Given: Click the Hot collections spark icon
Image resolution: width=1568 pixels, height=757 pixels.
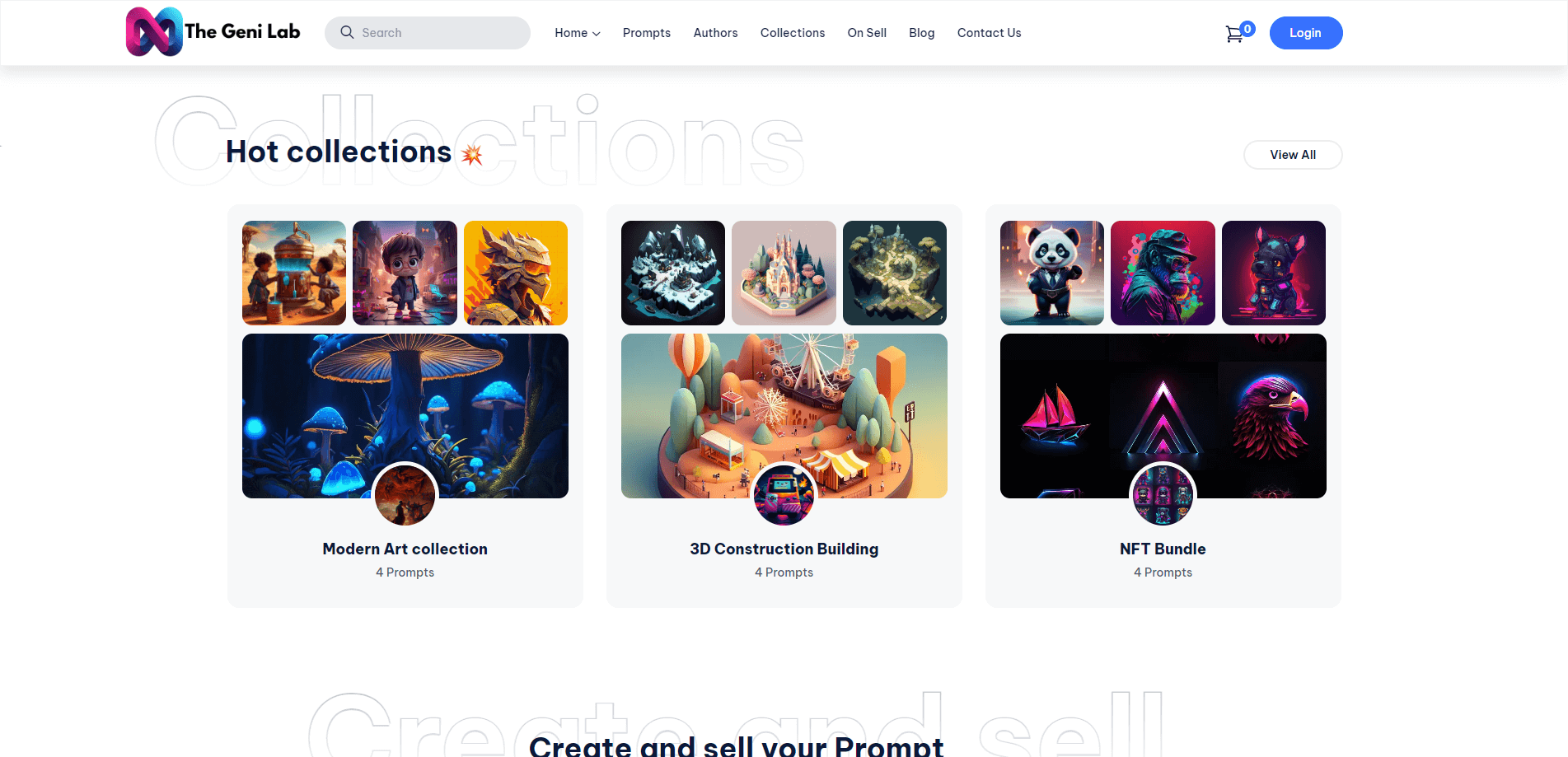Looking at the screenshot, I should pyautogui.click(x=472, y=154).
